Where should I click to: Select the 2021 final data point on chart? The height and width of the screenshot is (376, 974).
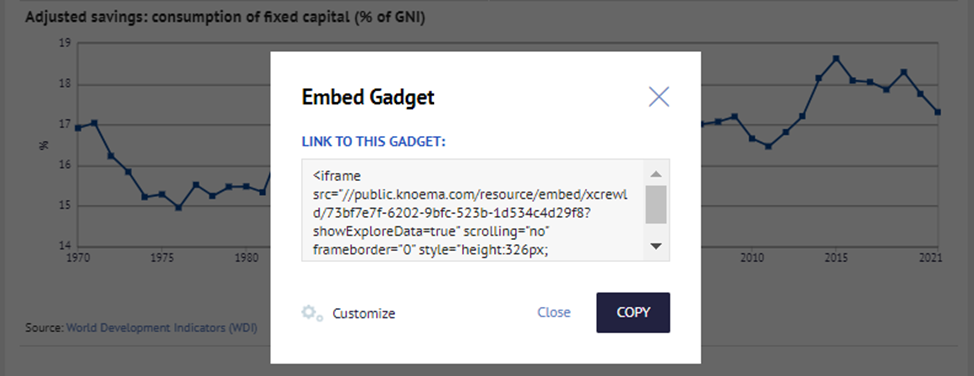[x=937, y=112]
